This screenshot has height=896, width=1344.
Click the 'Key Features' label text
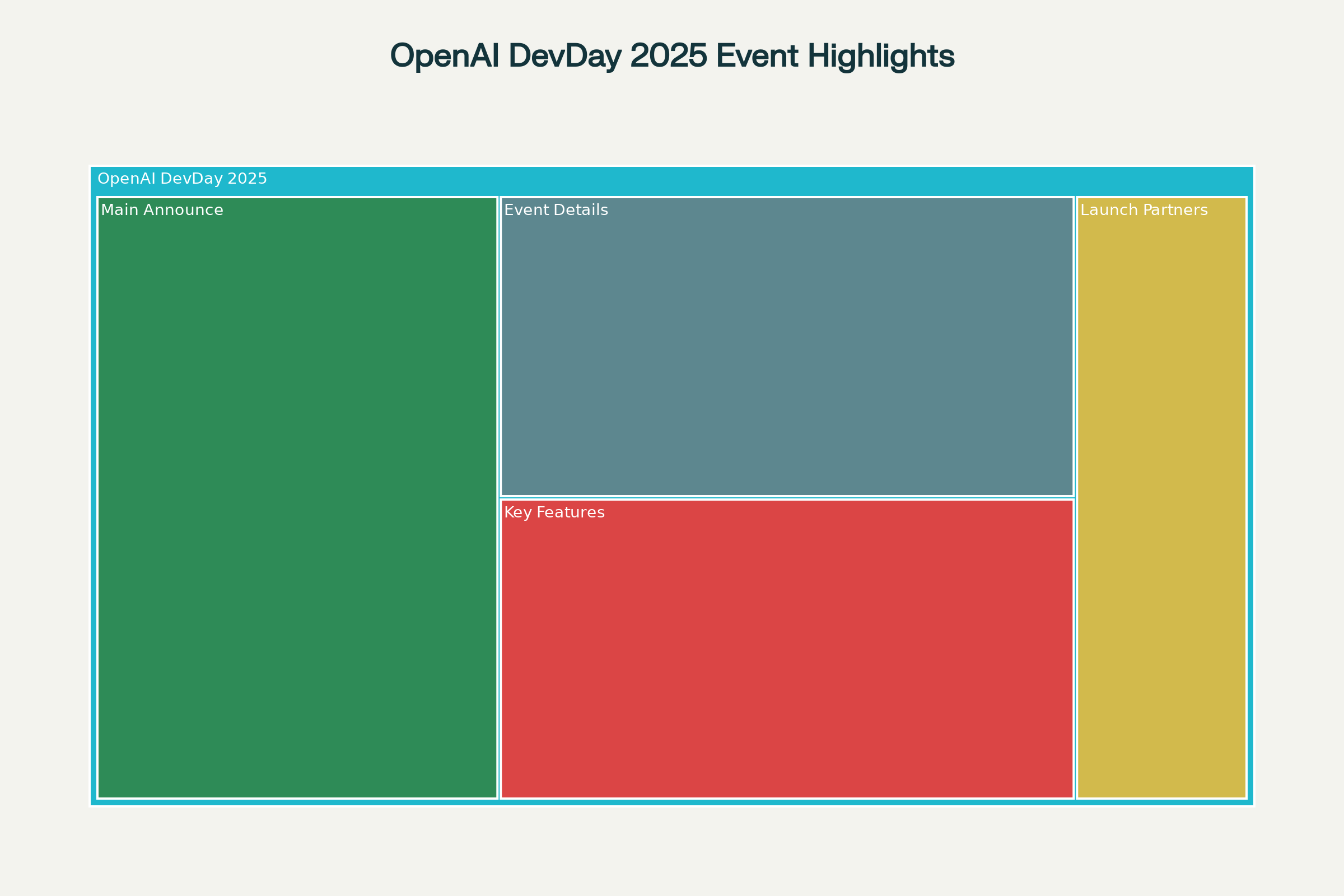coord(554,512)
